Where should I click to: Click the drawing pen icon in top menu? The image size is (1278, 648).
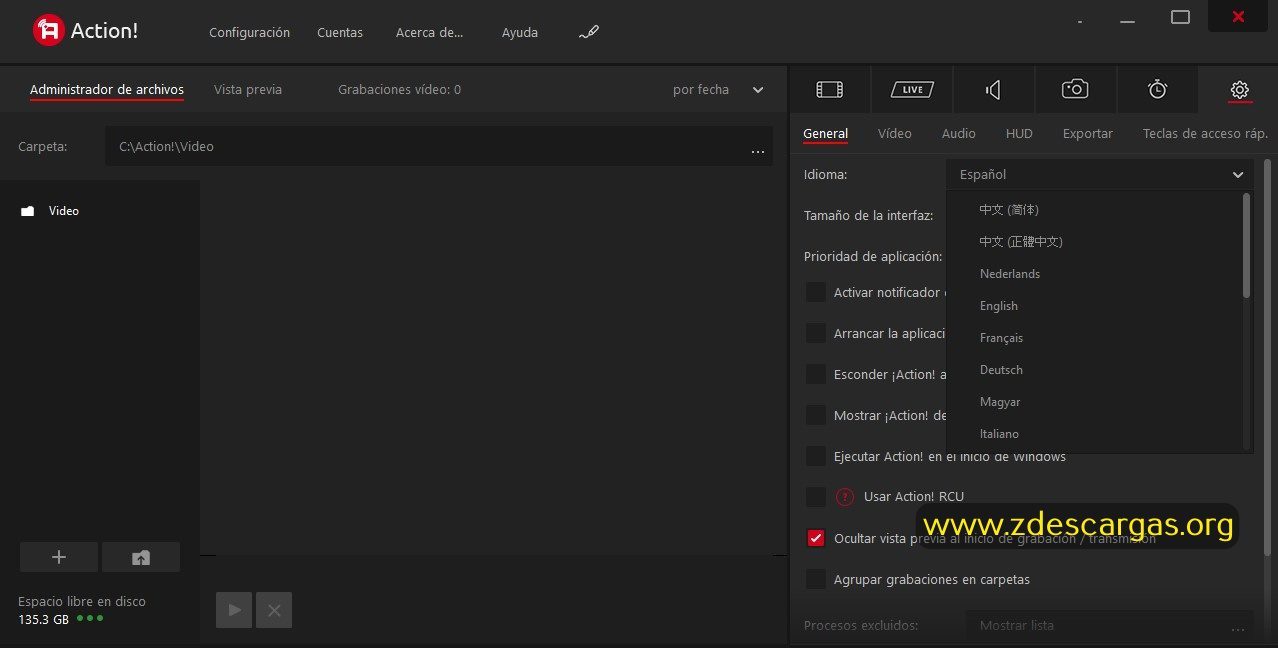(x=589, y=32)
